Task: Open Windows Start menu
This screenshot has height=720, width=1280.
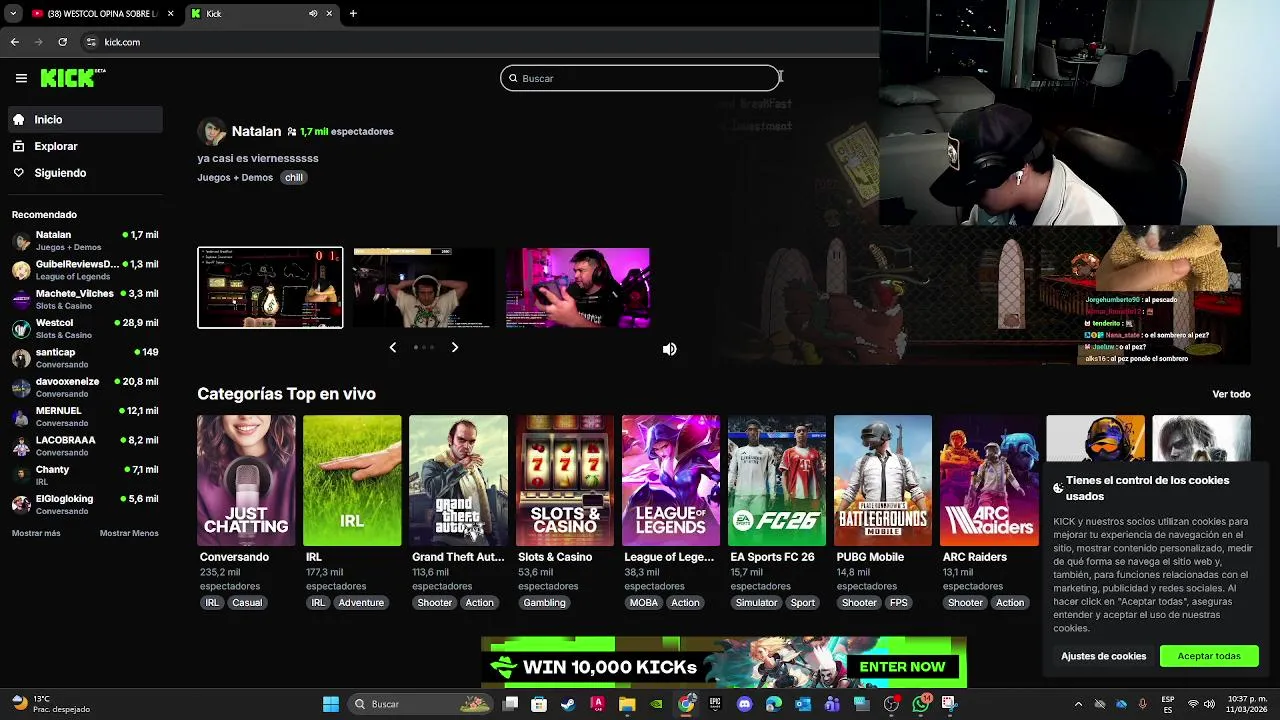Action: pyautogui.click(x=331, y=704)
